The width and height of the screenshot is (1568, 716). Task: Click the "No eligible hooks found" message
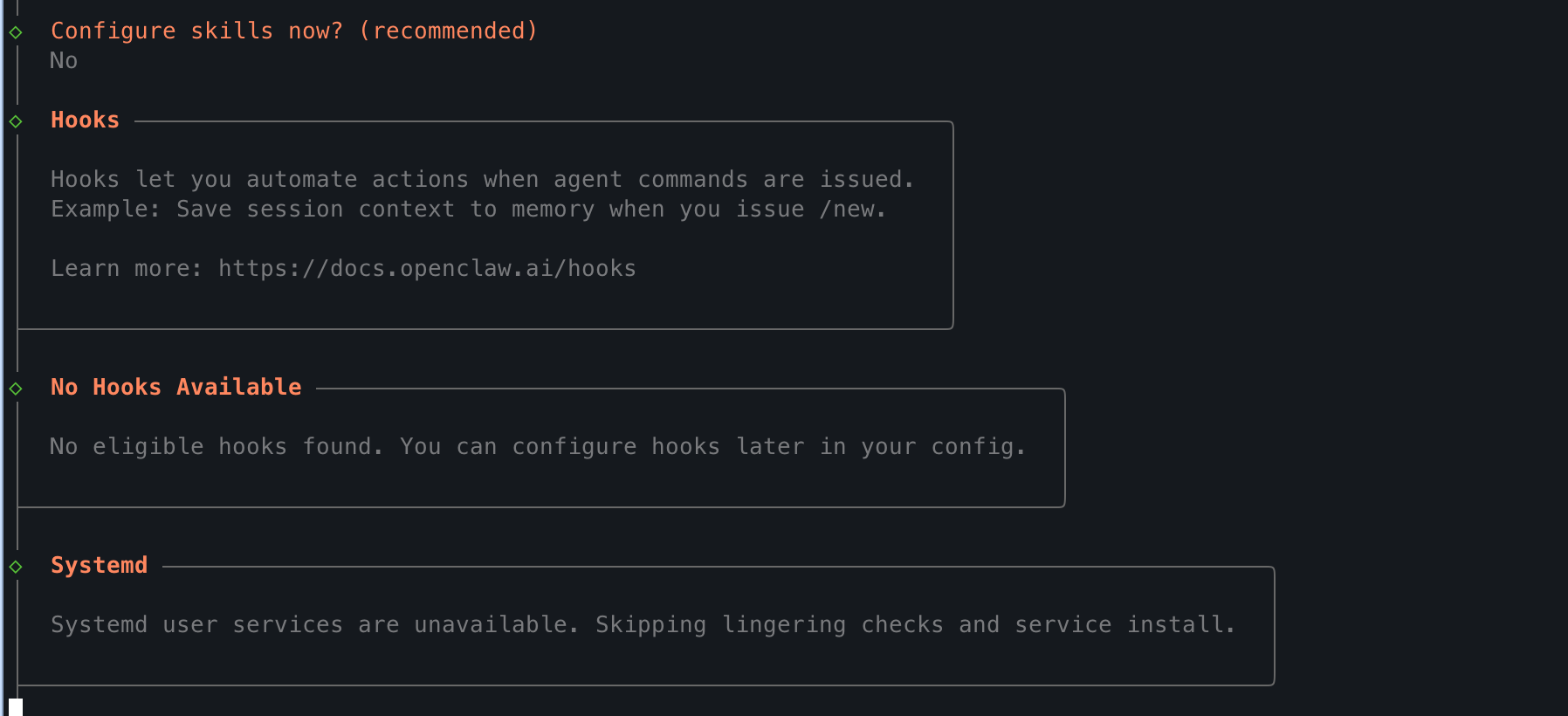pos(217,446)
